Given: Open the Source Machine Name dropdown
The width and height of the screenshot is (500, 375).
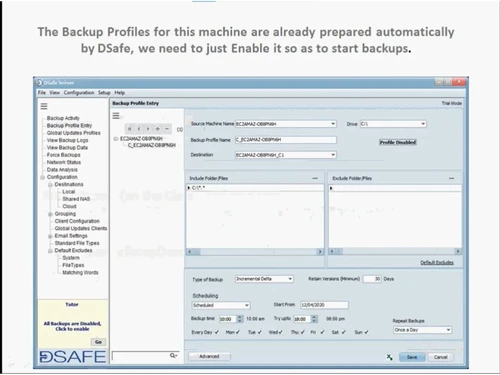Looking at the screenshot, I should pyautogui.click(x=333, y=124).
